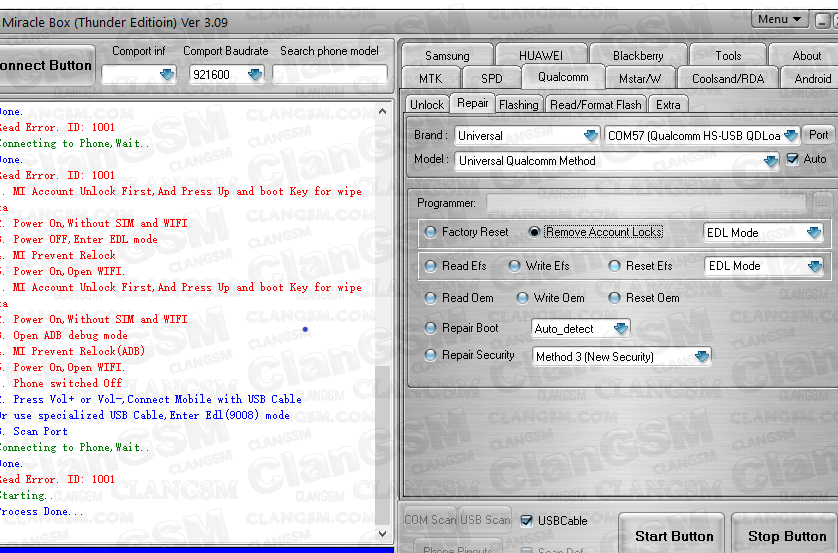838x553 pixels.
Task: Select the Read Oem radio button
Action: (430, 298)
